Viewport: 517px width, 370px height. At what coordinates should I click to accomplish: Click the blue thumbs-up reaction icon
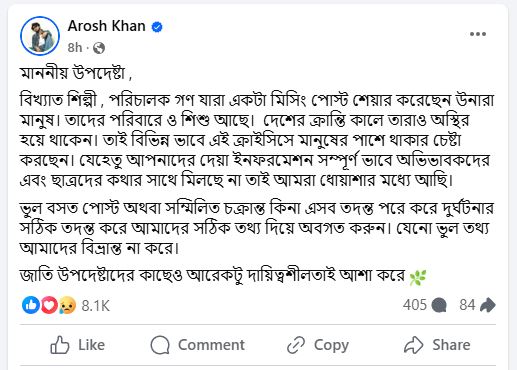[31, 305]
